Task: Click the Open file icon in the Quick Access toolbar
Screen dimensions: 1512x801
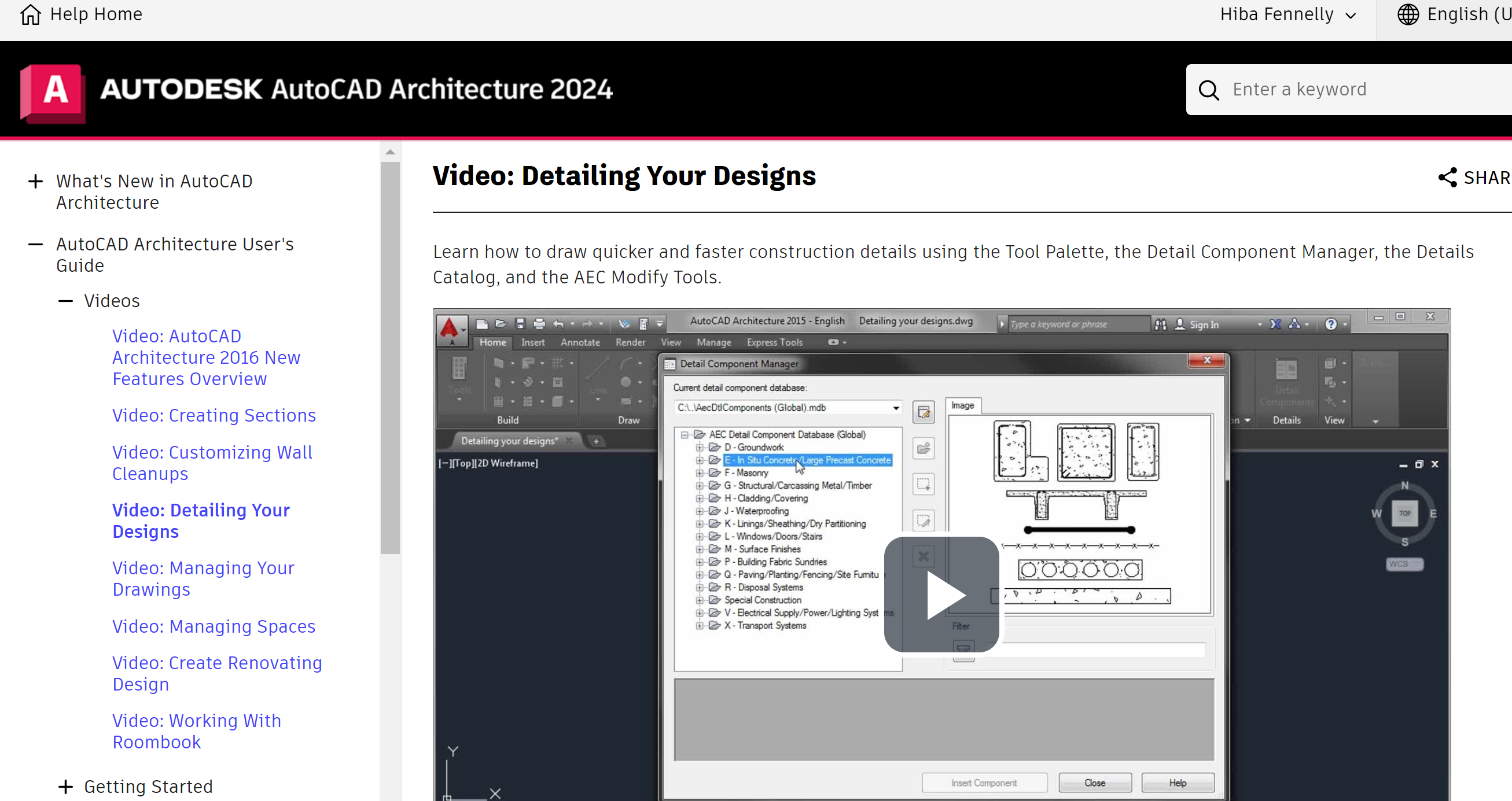Action: (x=501, y=324)
